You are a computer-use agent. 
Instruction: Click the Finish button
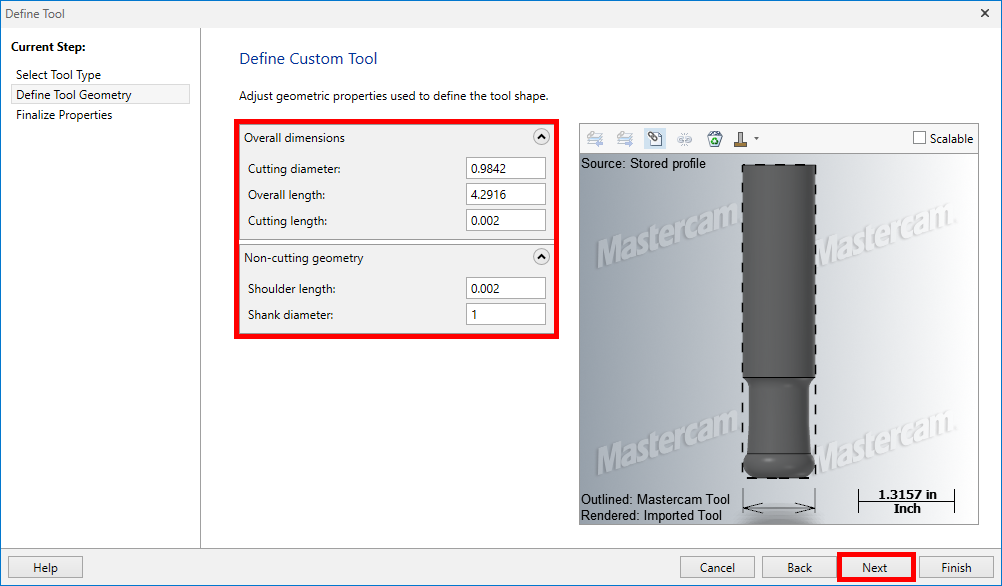[x=956, y=567]
